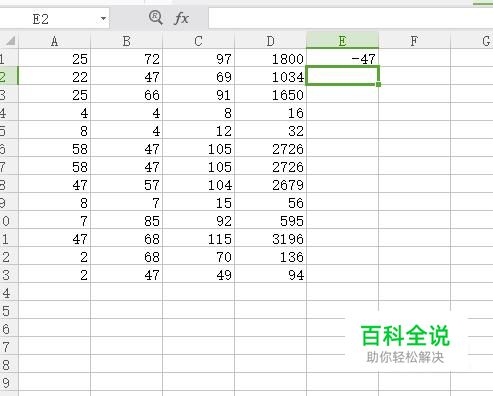Click cell D11 containing 3196
This screenshot has height=396, width=493.
pyautogui.click(x=270, y=238)
